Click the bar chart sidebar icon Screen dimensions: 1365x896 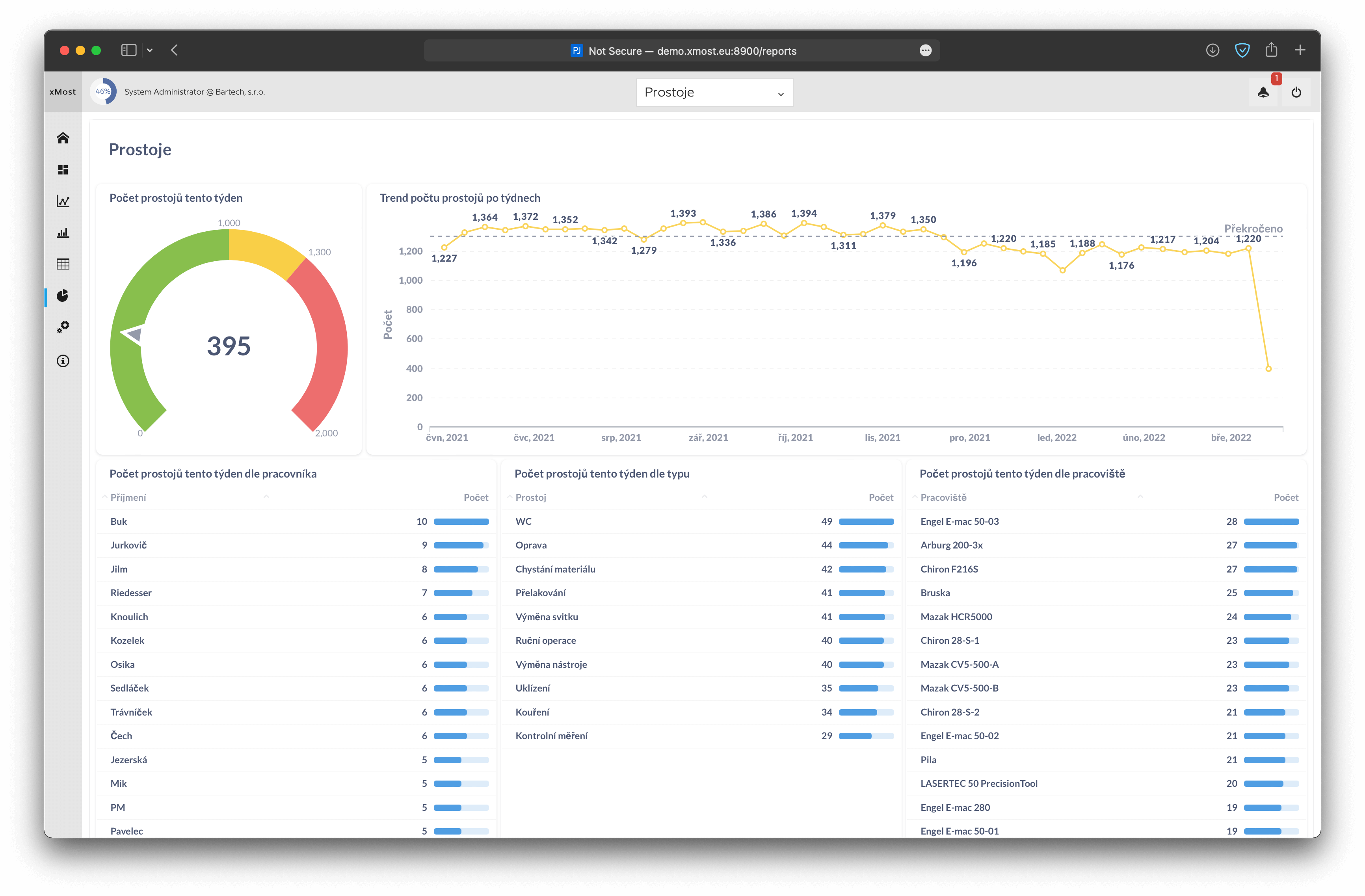(63, 233)
